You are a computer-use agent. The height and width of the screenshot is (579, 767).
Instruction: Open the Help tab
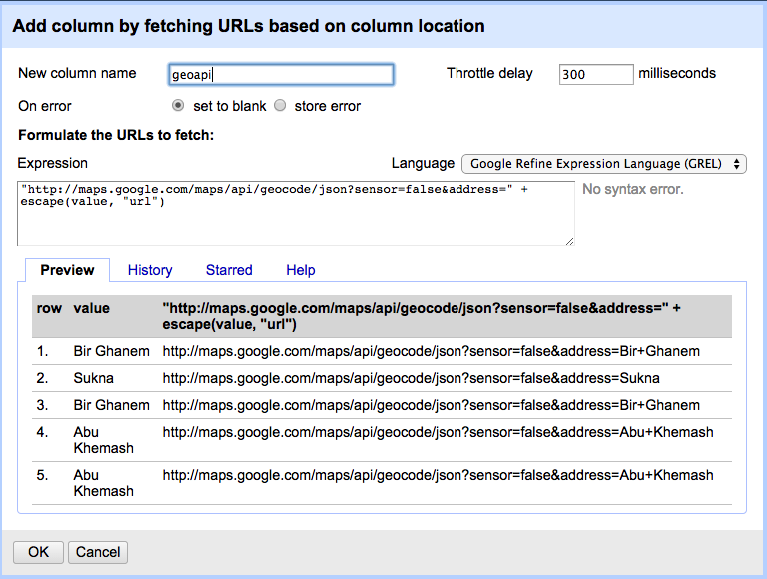click(300, 270)
